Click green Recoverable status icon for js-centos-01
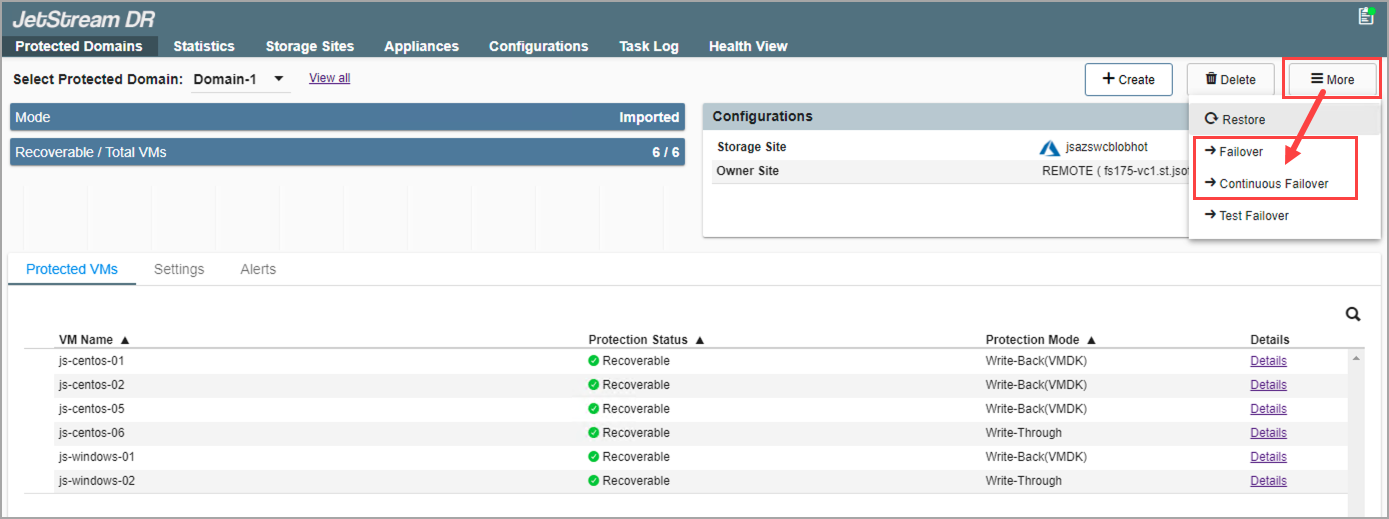1389x519 pixels. pos(593,361)
